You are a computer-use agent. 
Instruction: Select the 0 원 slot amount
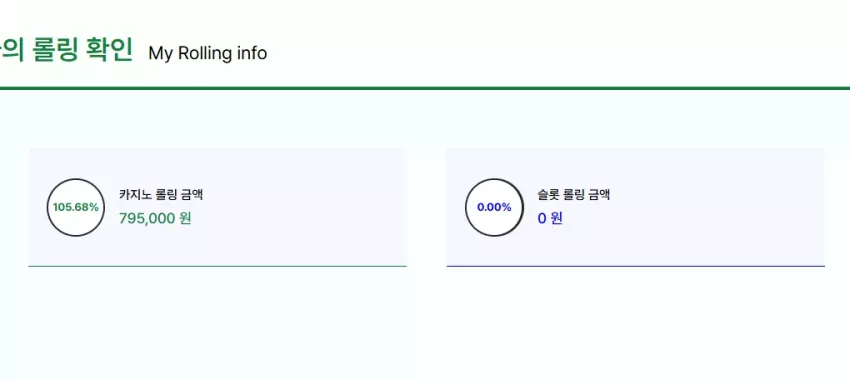tap(550, 218)
